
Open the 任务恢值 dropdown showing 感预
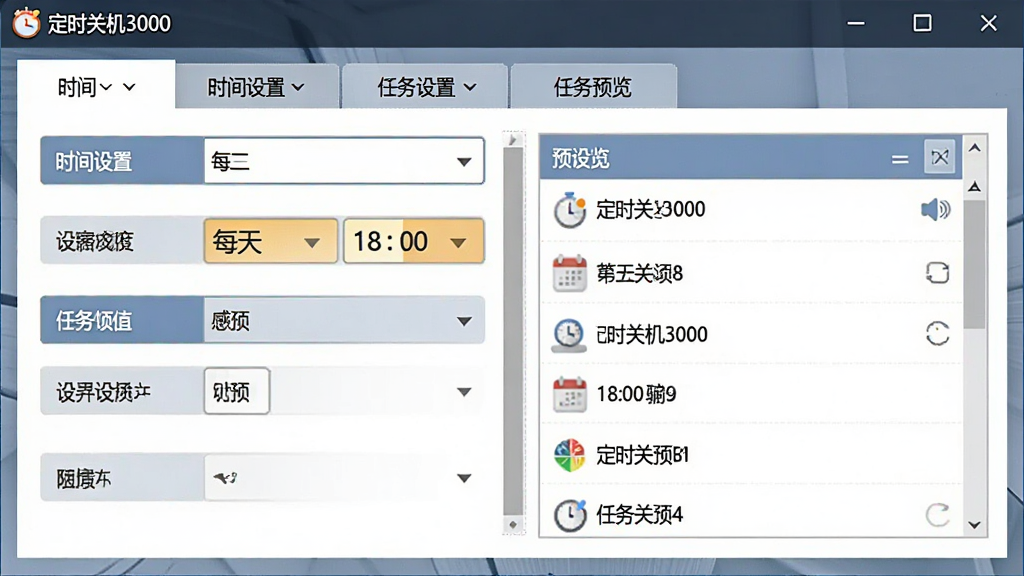pyautogui.click(x=344, y=321)
